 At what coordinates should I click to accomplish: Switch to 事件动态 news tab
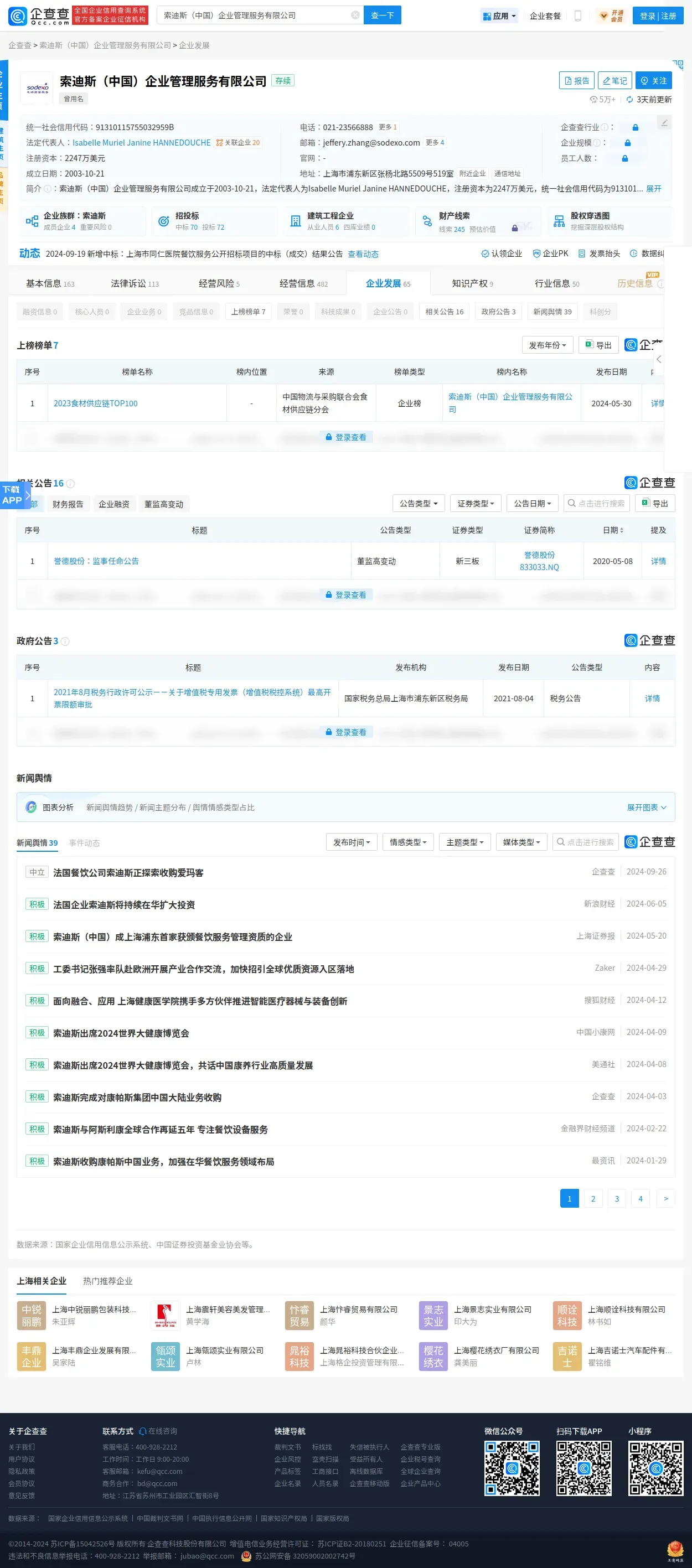coord(84,843)
